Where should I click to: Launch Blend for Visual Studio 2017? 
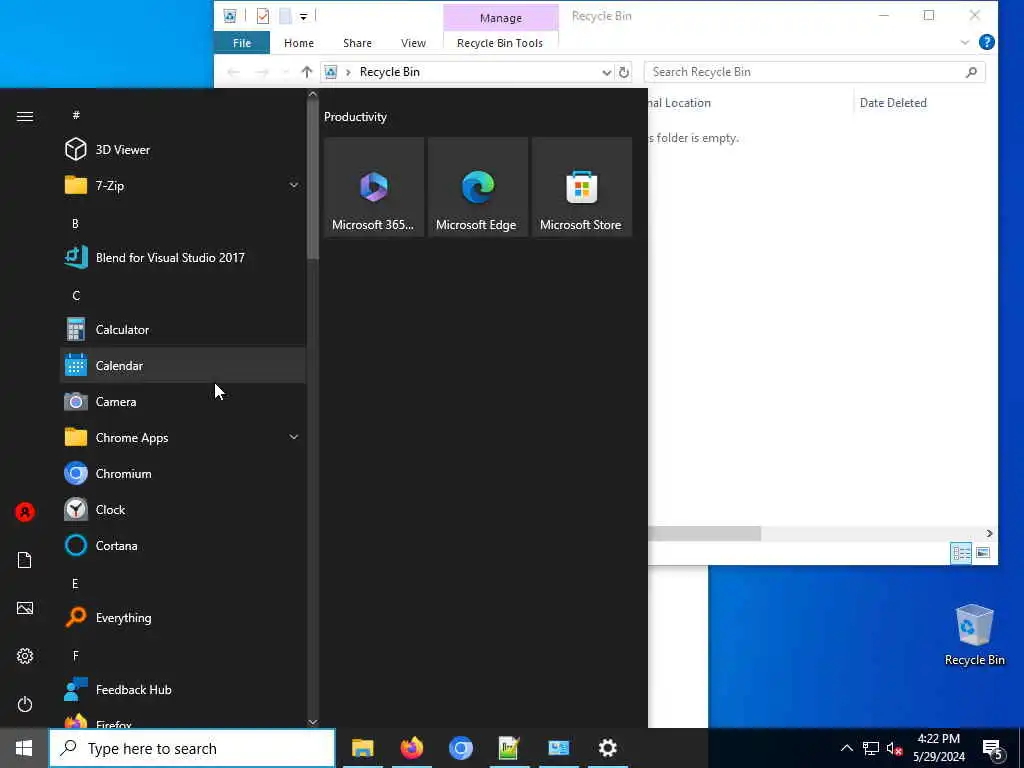pos(183,257)
